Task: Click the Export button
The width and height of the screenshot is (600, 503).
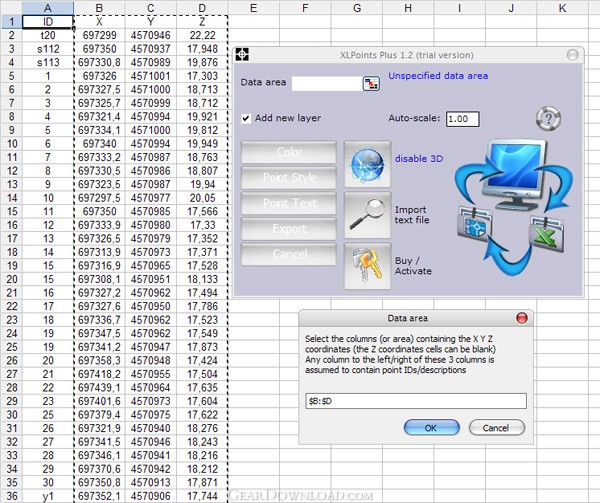Action: click(289, 229)
